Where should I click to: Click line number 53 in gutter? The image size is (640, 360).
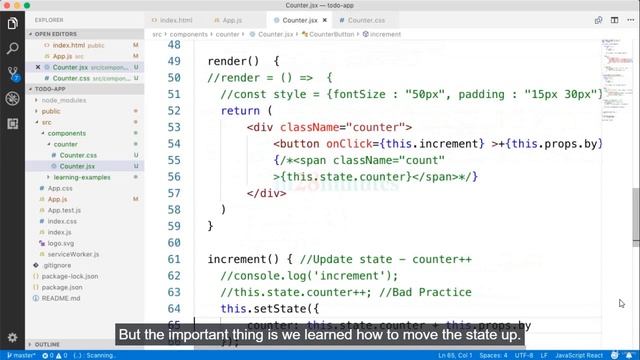(174, 127)
